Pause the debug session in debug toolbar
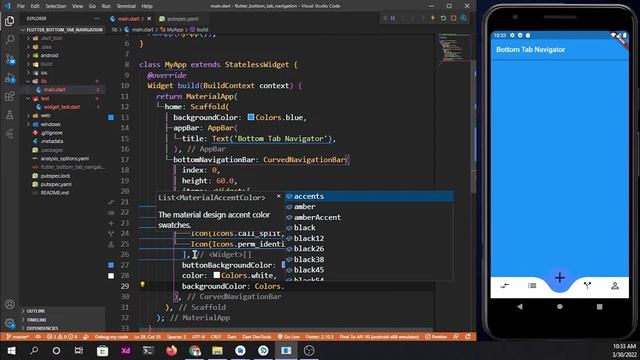Image resolution: width=640 pixels, height=360 pixels. tap(393, 18)
